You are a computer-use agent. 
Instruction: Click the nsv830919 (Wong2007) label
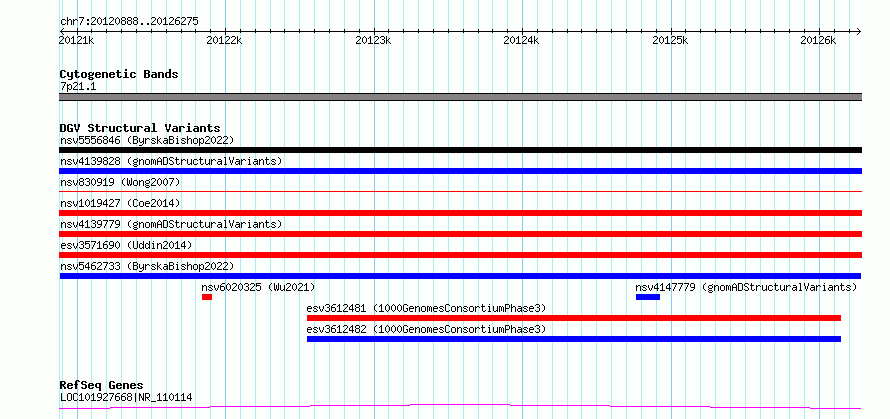tap(120, 182)
